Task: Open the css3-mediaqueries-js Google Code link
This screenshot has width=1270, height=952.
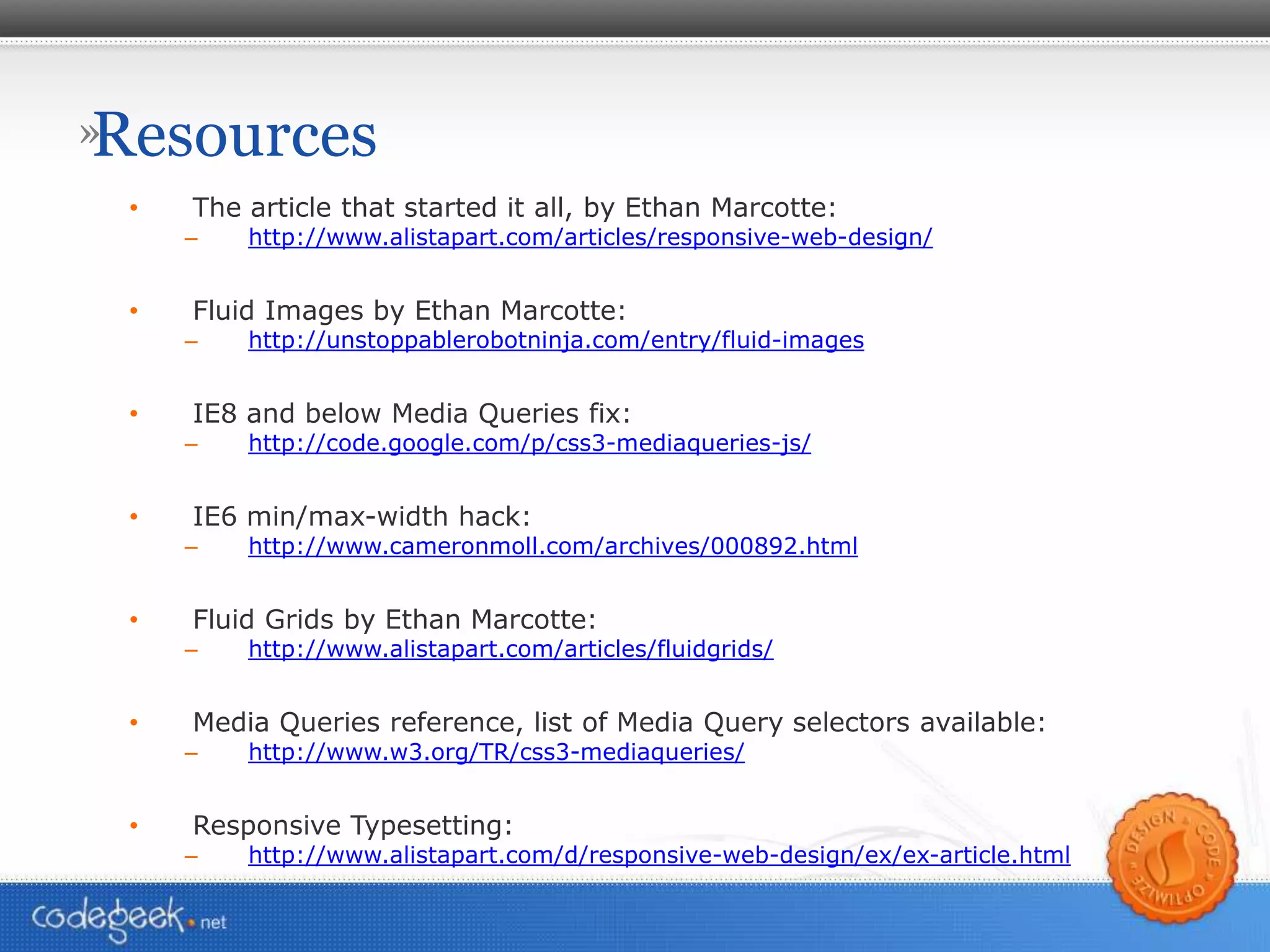Action: 530,443
